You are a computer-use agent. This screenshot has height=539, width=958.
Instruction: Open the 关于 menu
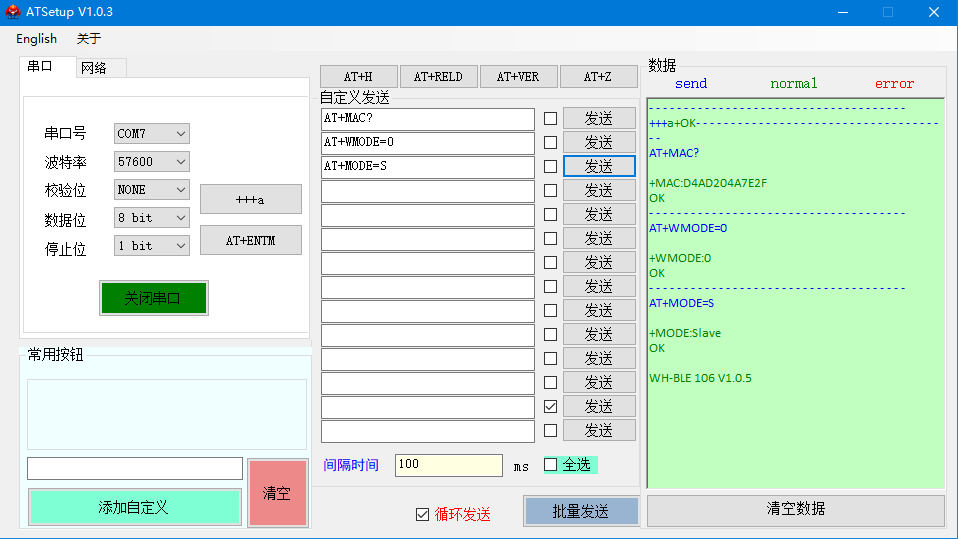click(x=89, y=39)
